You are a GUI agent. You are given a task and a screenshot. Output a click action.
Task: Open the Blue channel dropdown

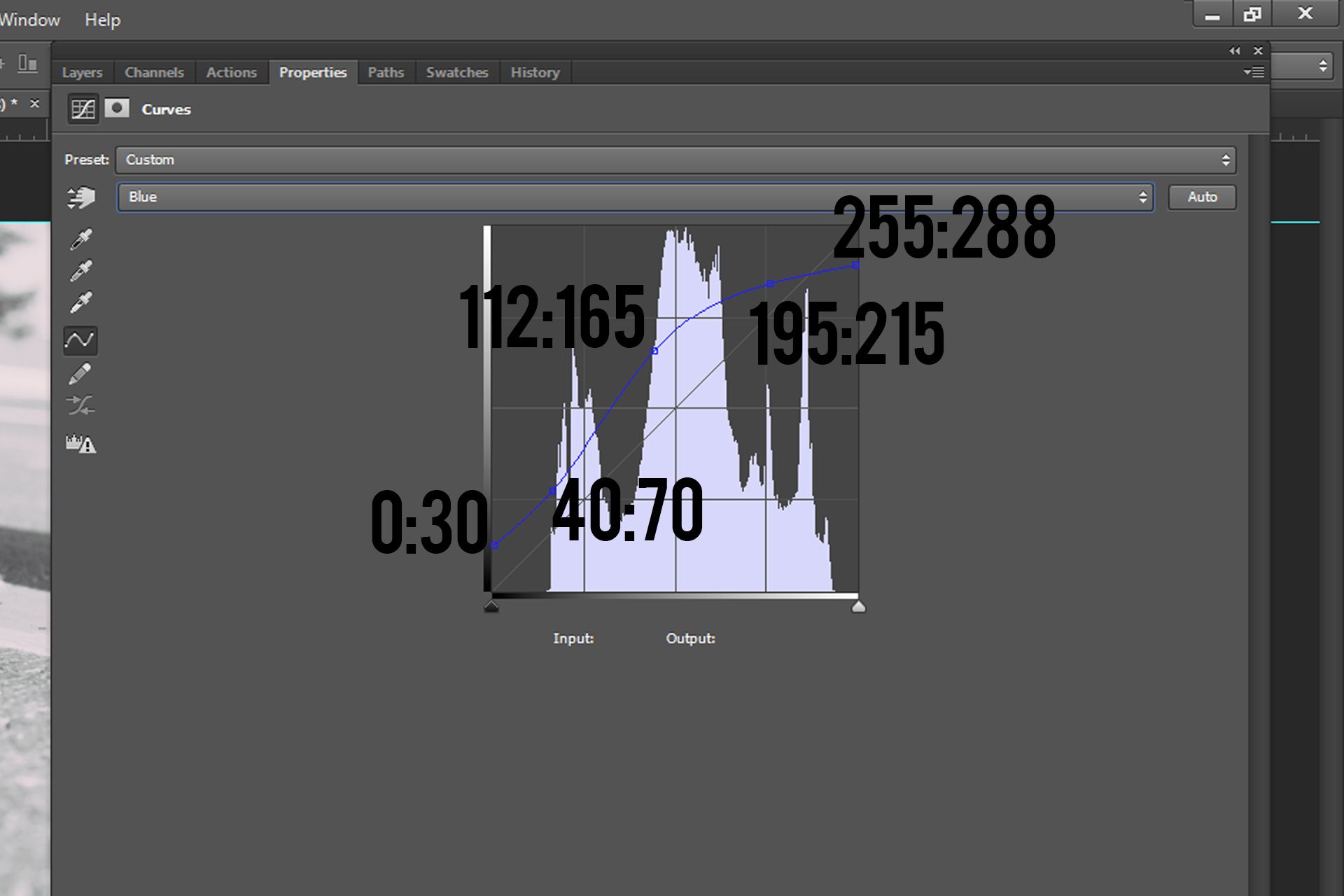[x=635, y=197]
